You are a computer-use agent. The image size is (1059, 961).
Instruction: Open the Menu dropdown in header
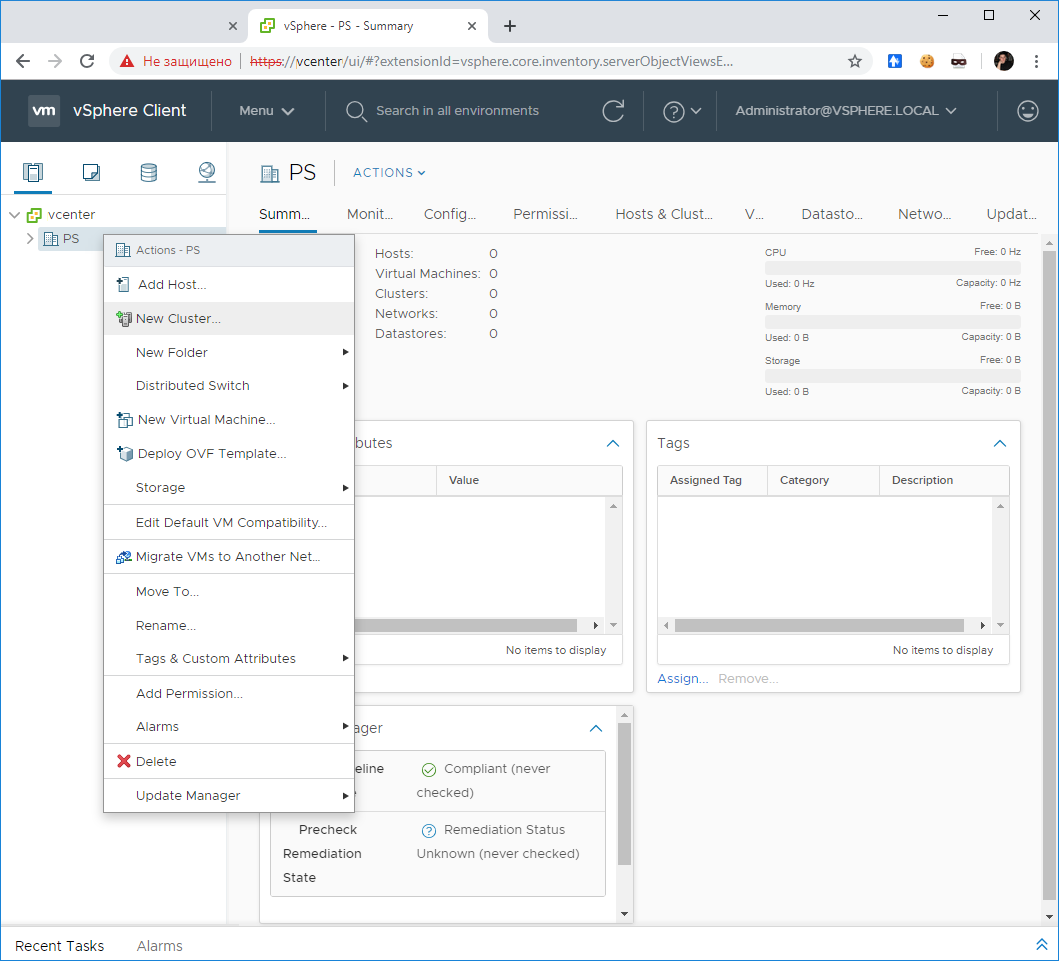click(267, 111)
